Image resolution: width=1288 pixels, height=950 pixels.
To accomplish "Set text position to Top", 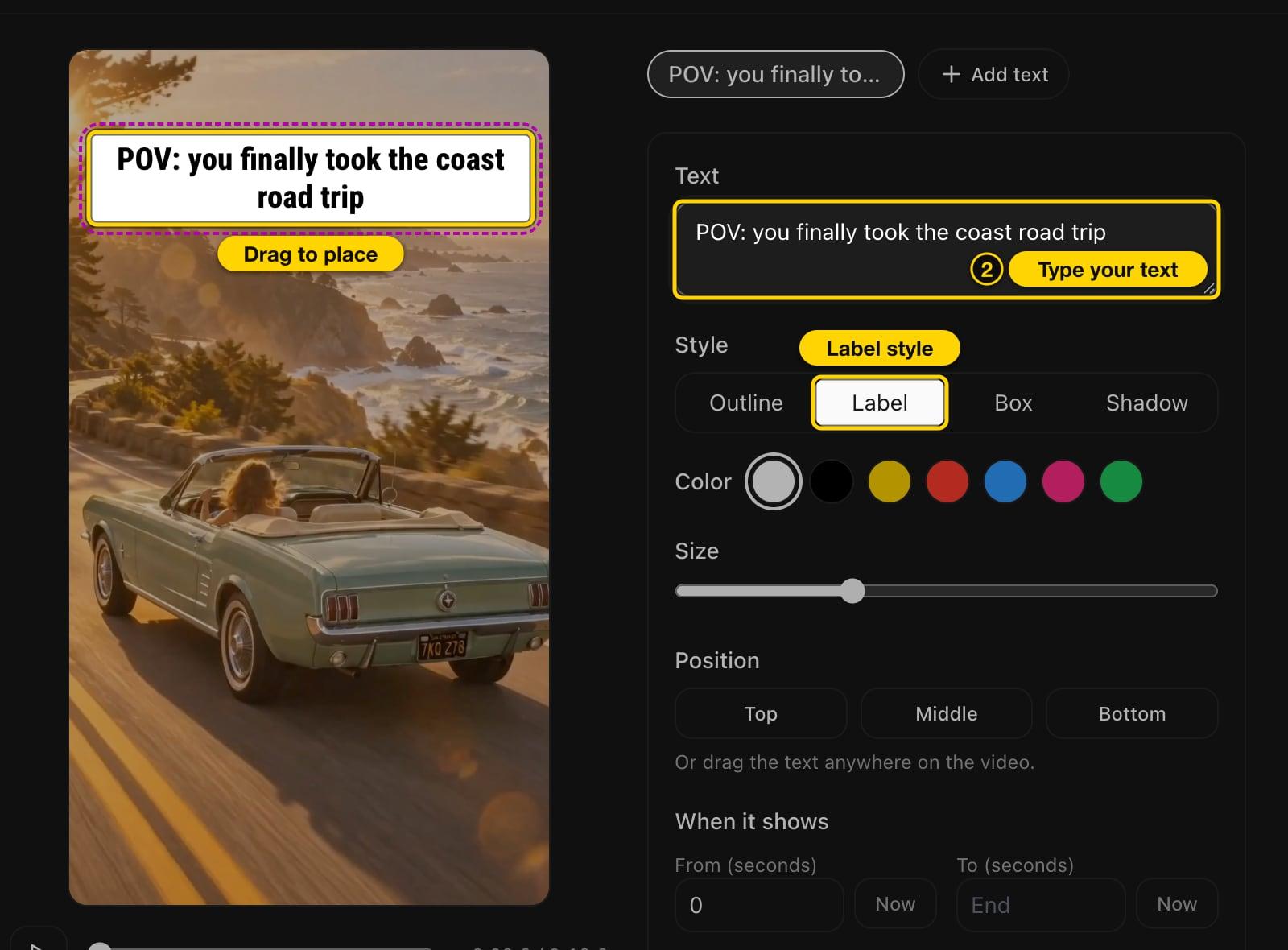I will [x=761, y=713].
